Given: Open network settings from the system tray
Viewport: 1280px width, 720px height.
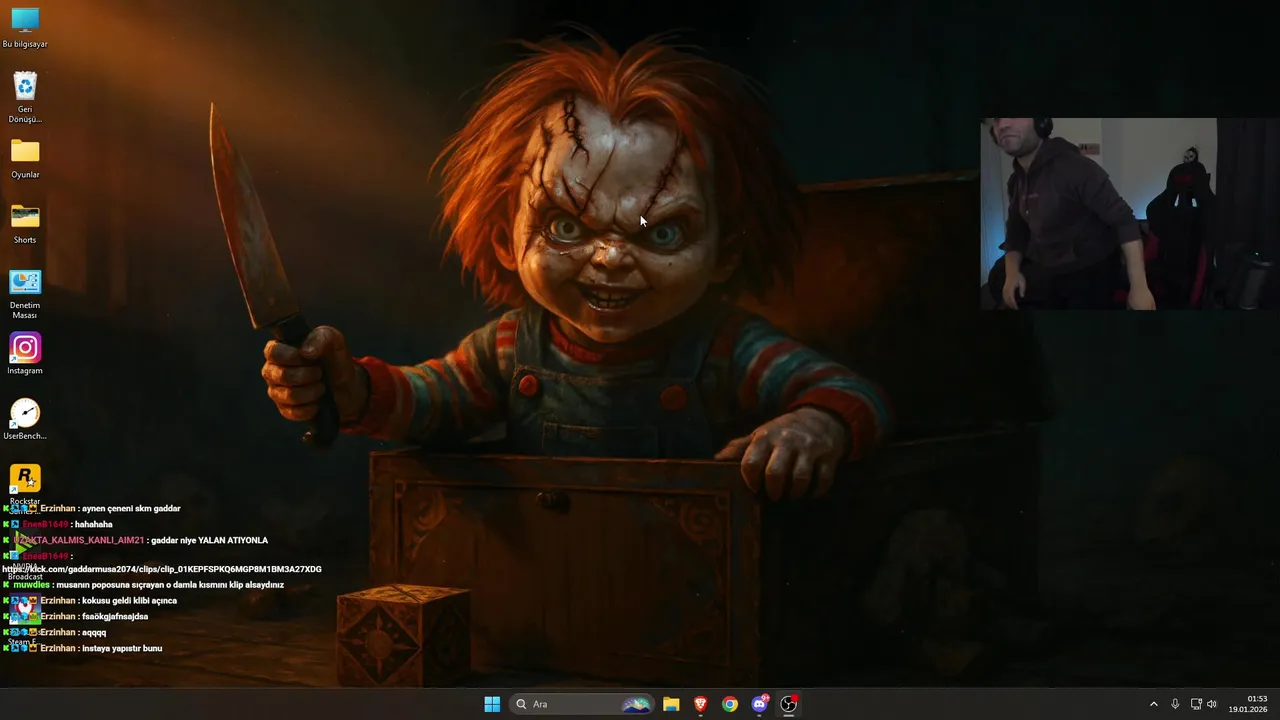Looking at the screenshot, I should tap(1196, 704).
